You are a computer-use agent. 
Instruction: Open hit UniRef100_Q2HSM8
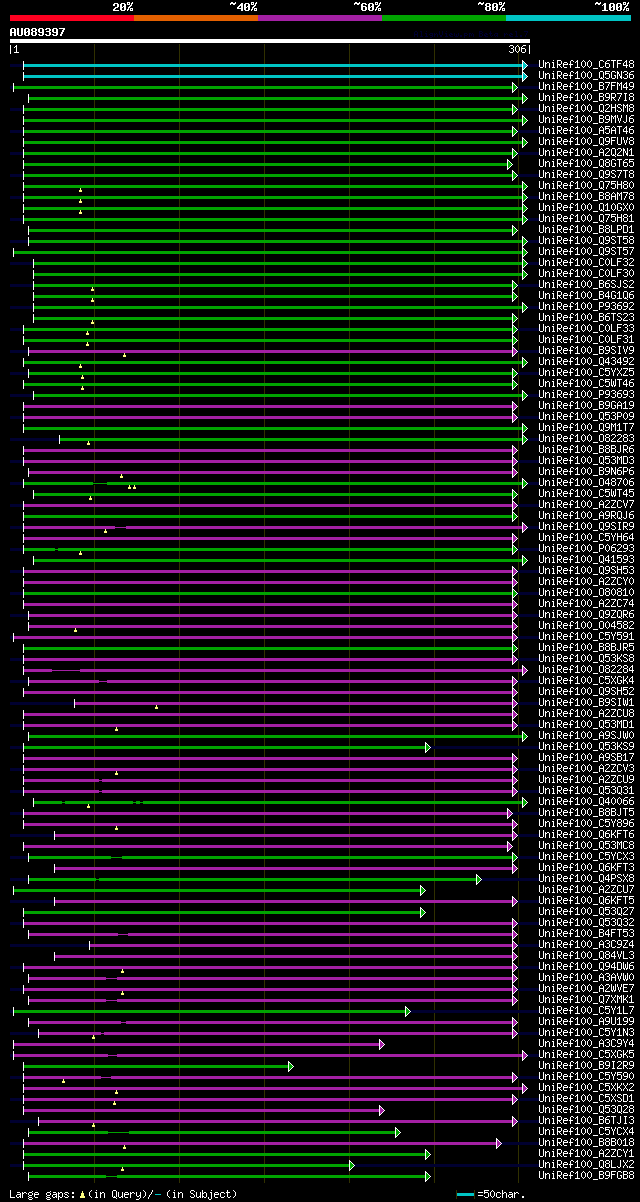tap(586, 108)
